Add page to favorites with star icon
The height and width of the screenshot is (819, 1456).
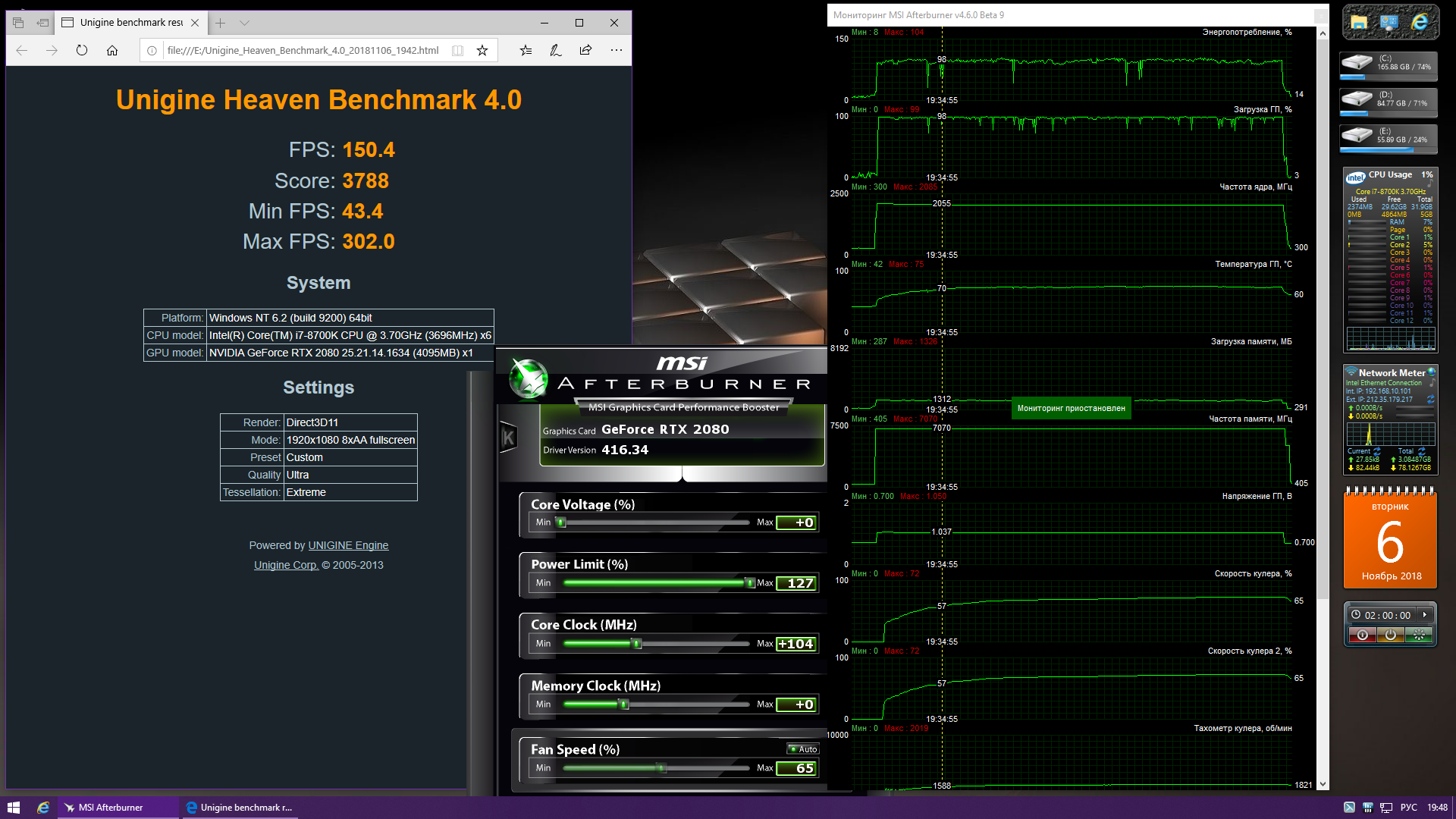(482, 50)
